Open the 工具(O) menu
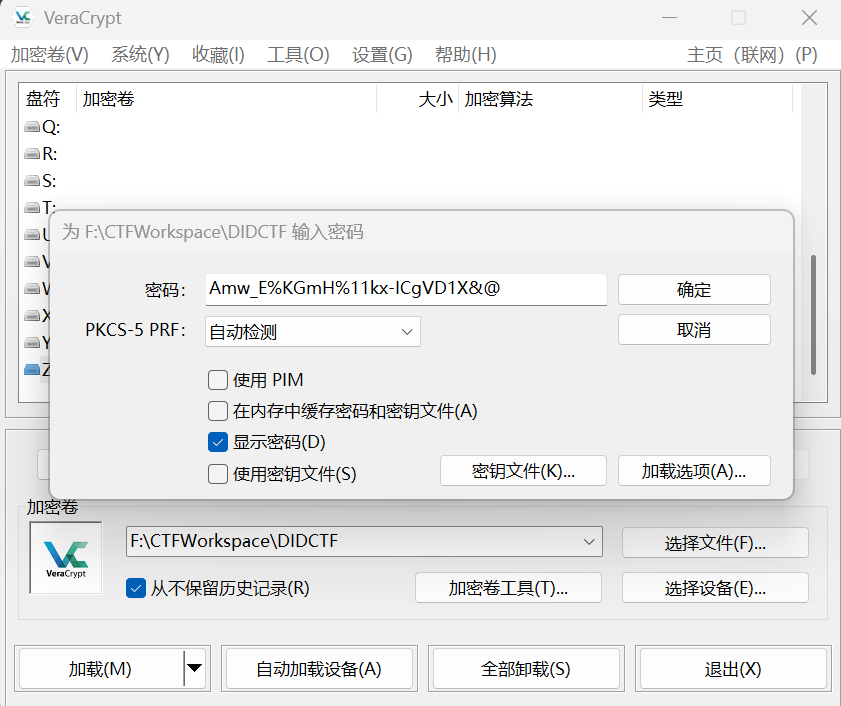 point(298,55)
